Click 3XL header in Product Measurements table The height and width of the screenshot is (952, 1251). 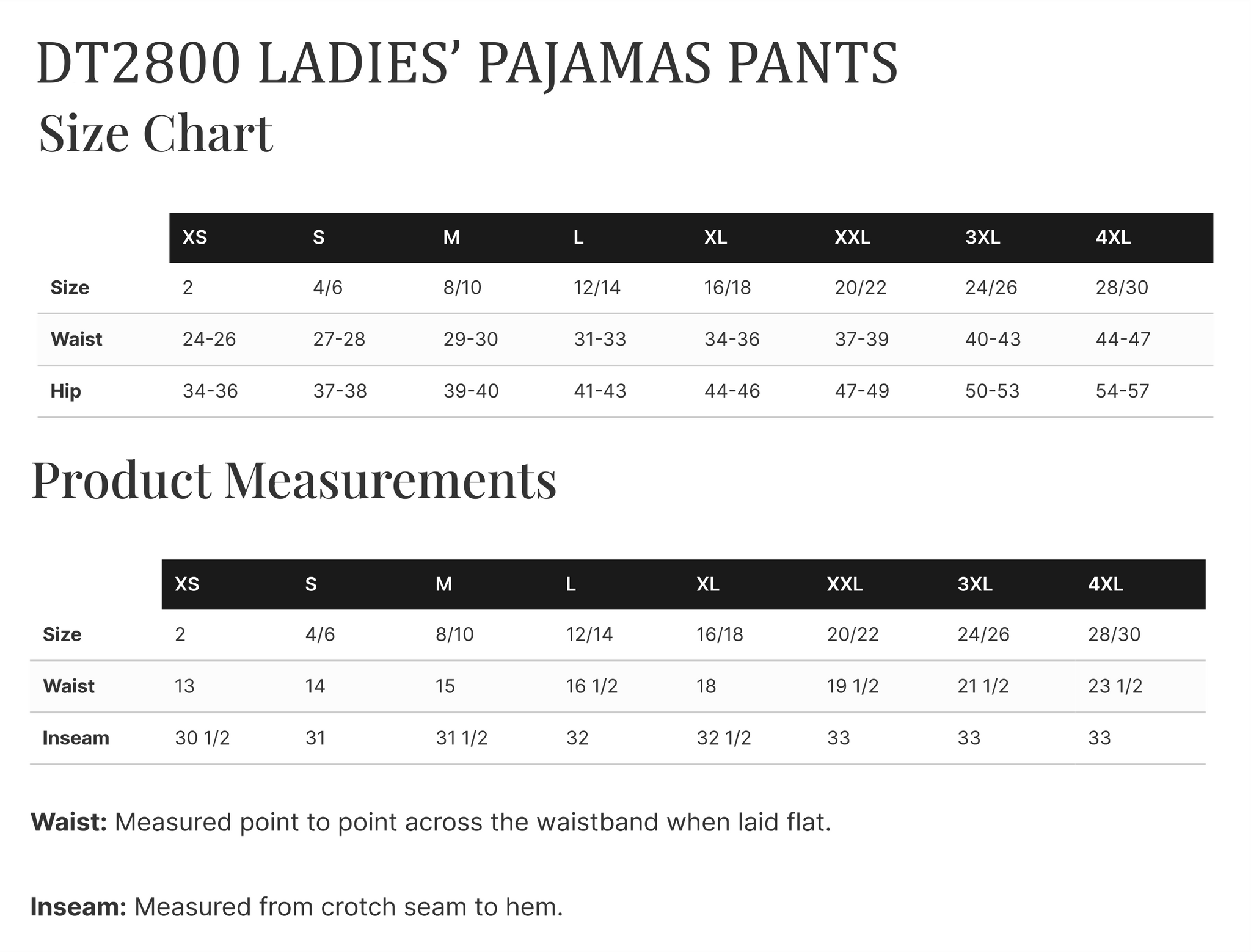(x=975, y=584)
